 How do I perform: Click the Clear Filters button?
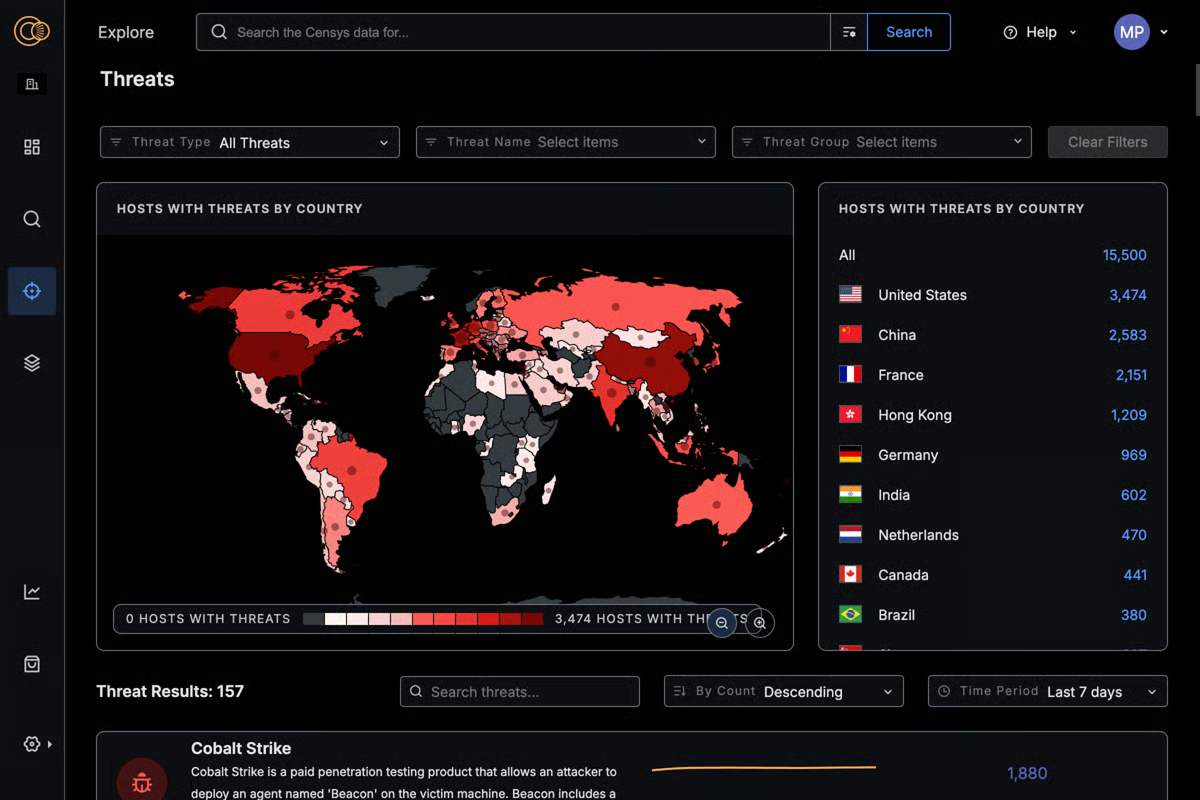pyautogui.click(x=1107, y=142)
